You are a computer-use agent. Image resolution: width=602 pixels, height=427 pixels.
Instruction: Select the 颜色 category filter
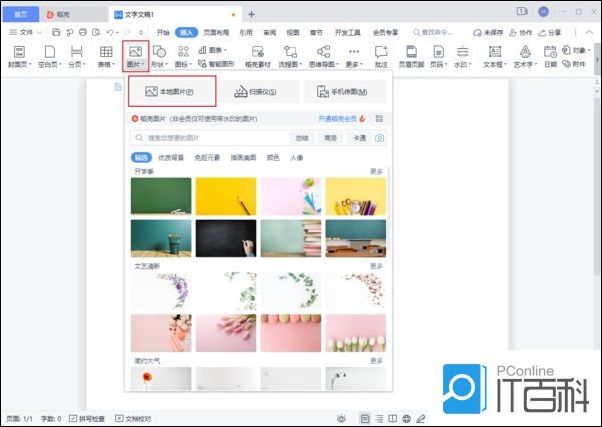point(273,157)
